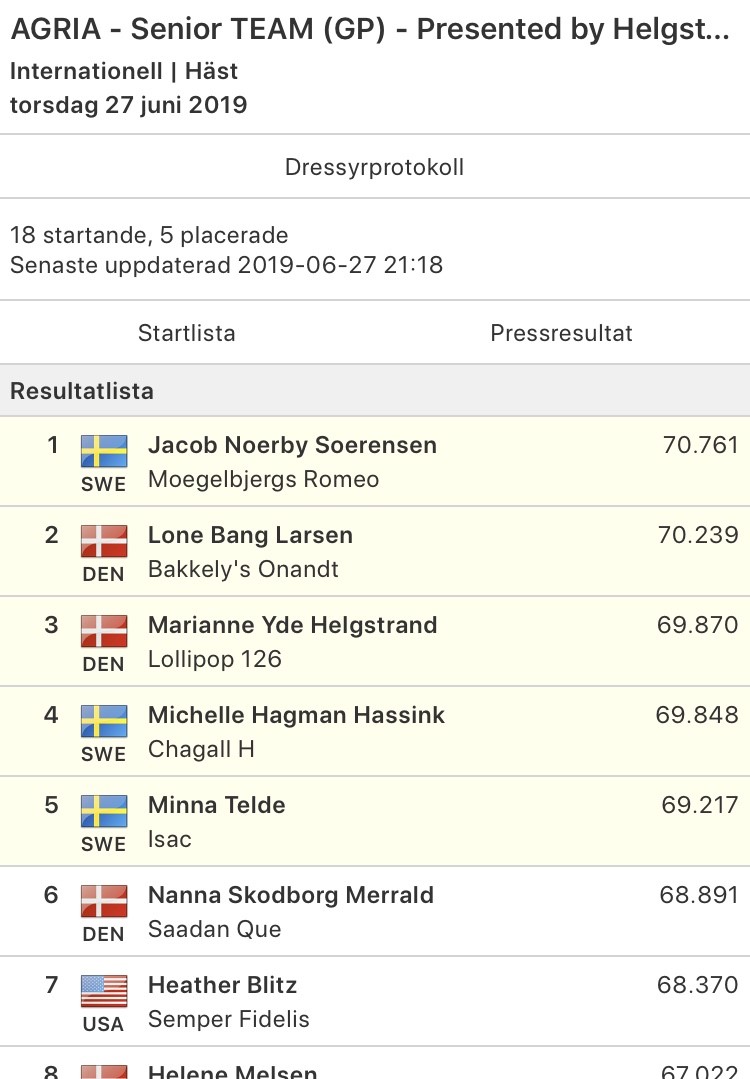Select the horse Semper Fidelis
The width and height of the screenshot is (750, 1079).
(x=229, y=1019)
